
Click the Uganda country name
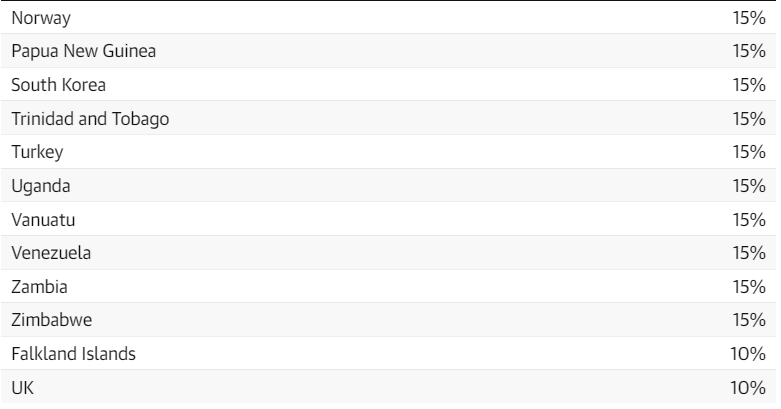click(x=41, y=186)
